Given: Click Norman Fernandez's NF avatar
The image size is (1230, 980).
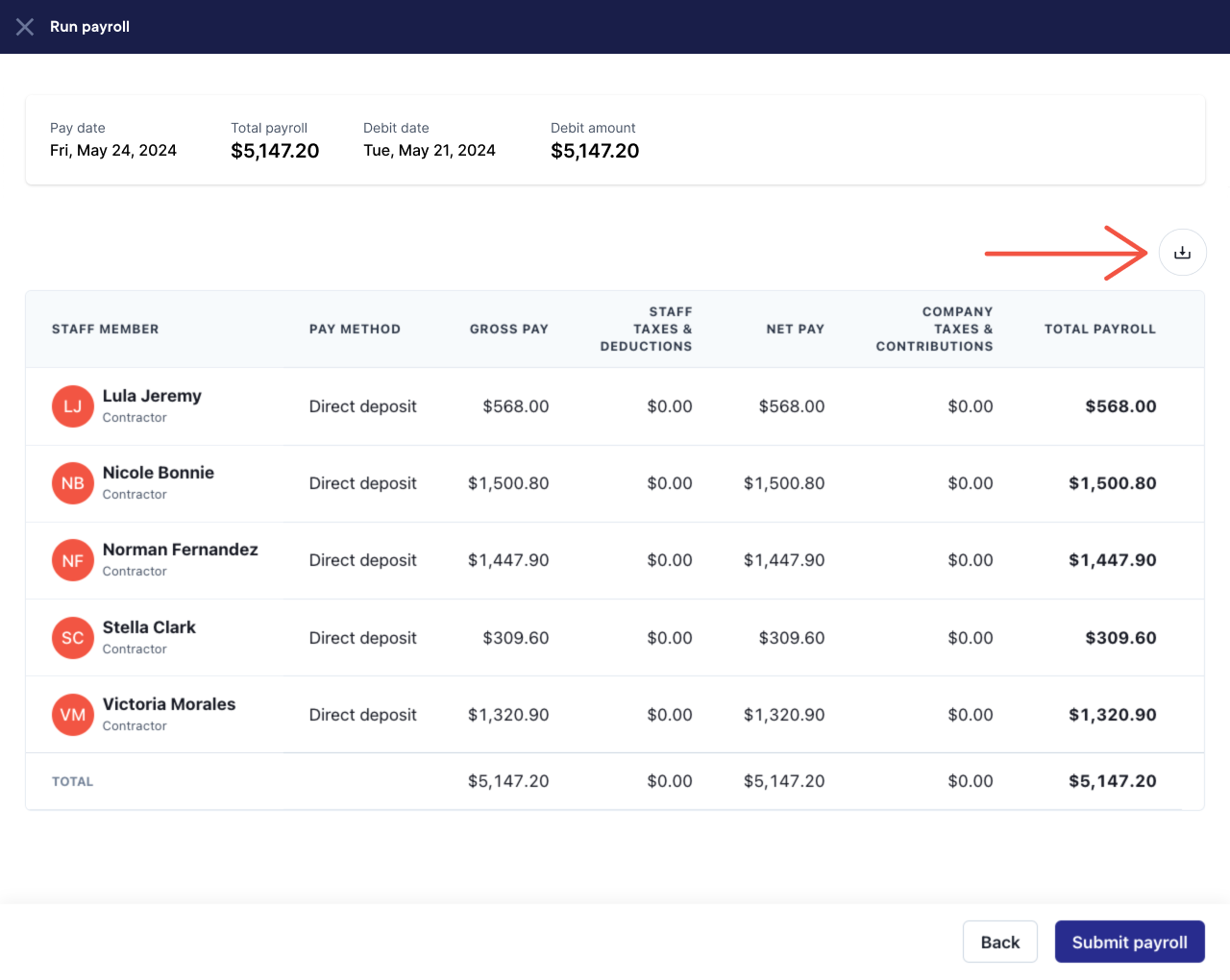Looking at the screenshot, I should click(72, 560).
